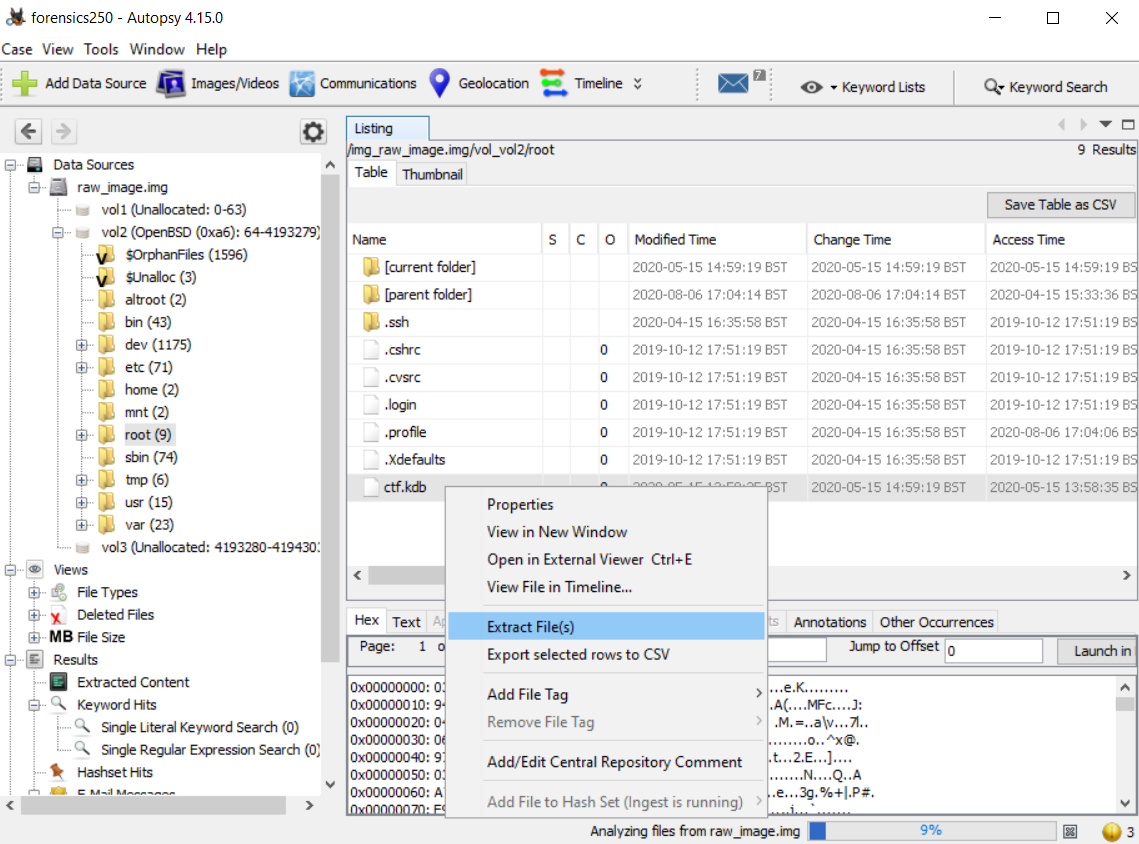This screenshot has height=844, width=1139.
Task: Open the Communications visualization icon
Action: (302, 84)
